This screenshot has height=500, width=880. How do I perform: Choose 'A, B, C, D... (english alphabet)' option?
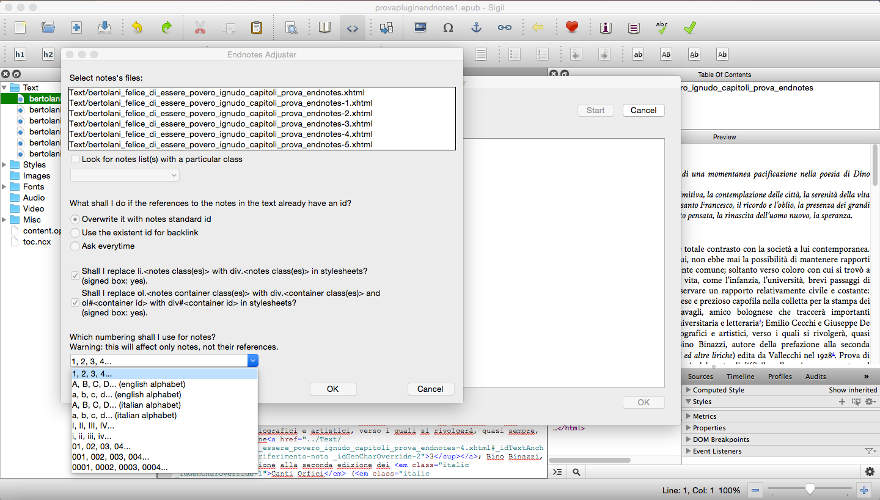(164, 384)
